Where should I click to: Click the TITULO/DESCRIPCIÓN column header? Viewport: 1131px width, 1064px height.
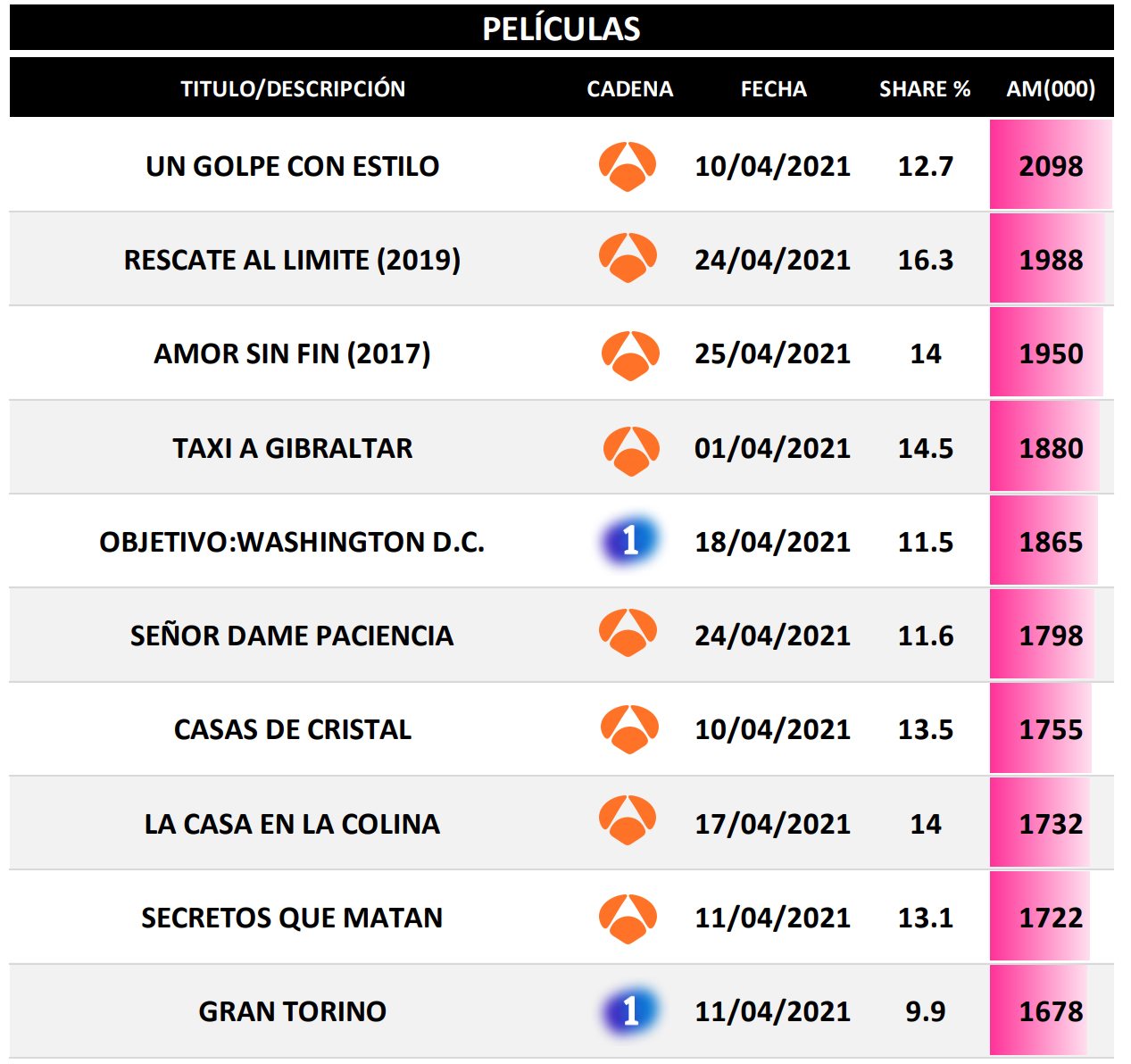[x=293, y=89]
